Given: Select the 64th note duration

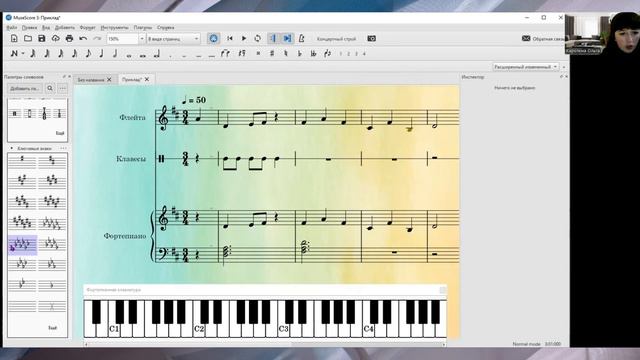Looking at the screenshot, I should click(47, 53).
